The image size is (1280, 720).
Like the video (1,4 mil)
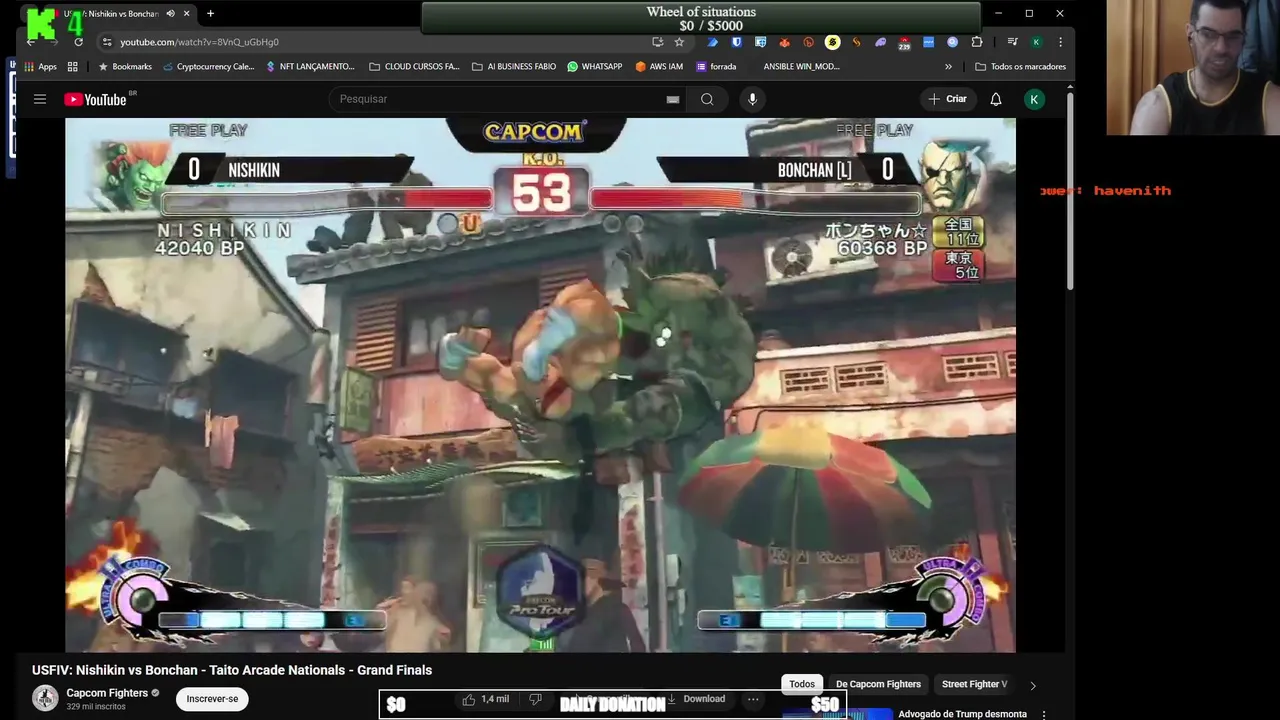(485, 699)
